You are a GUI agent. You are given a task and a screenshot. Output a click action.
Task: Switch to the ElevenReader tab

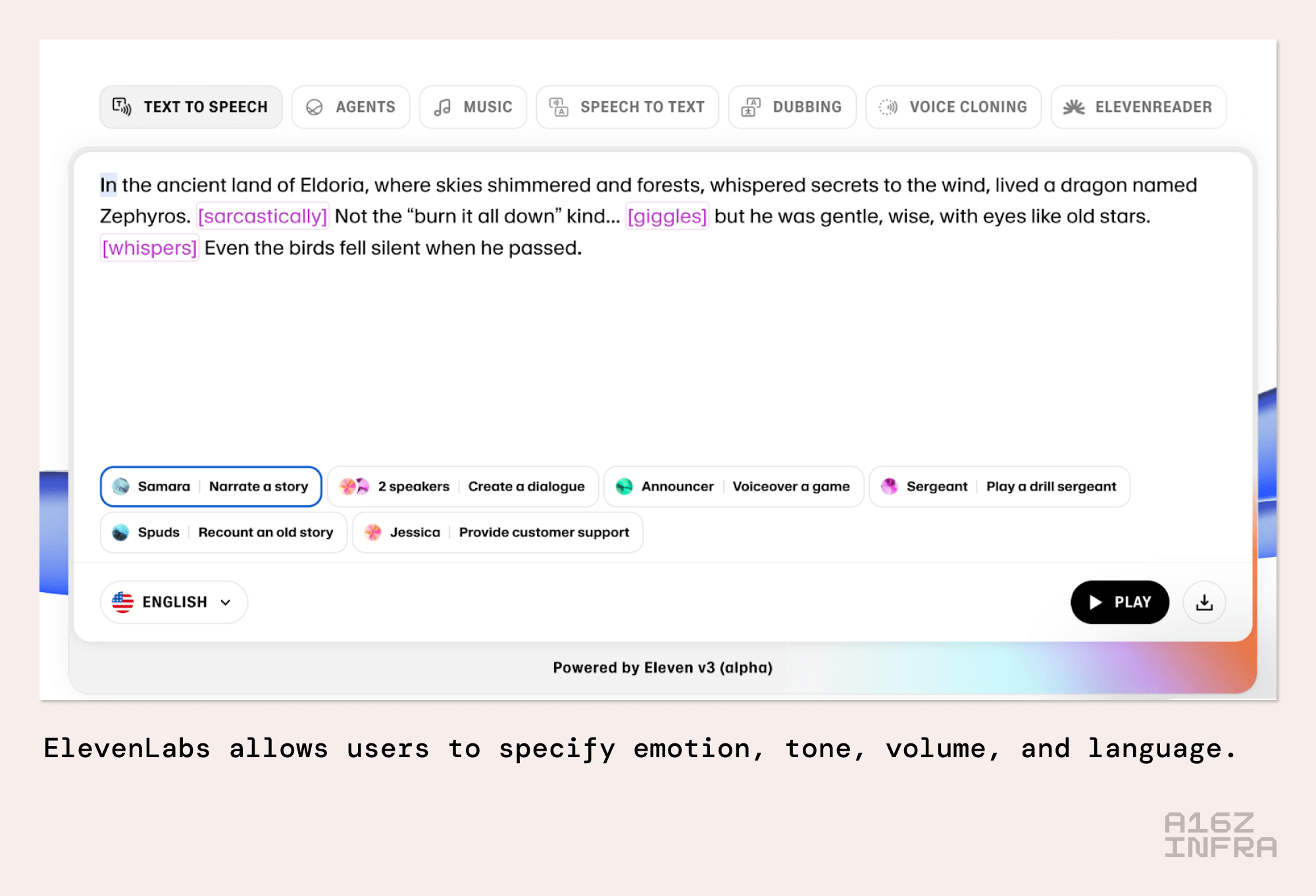coord(1138,107)
